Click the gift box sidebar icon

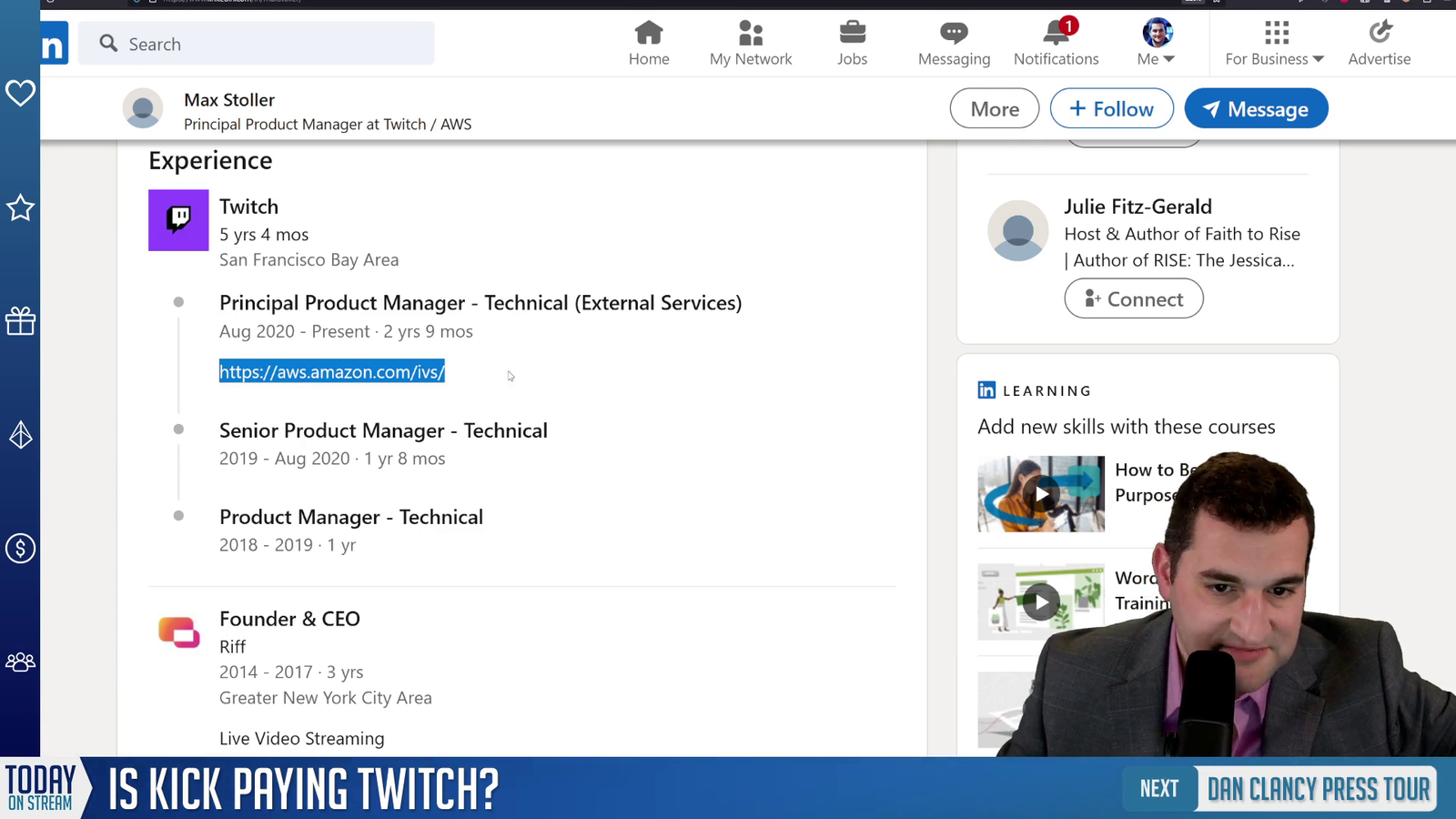pos(20,320)
